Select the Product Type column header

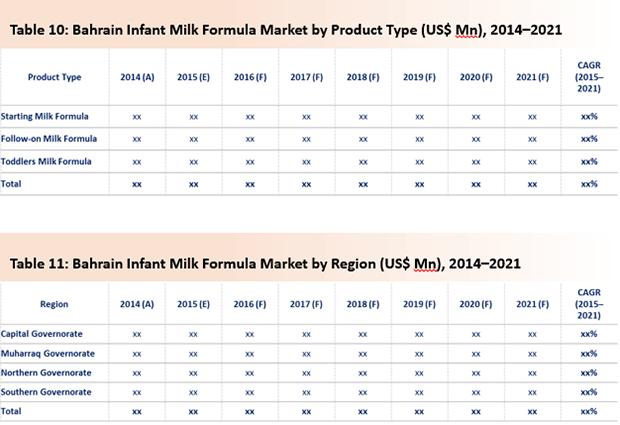coord(55,77)
